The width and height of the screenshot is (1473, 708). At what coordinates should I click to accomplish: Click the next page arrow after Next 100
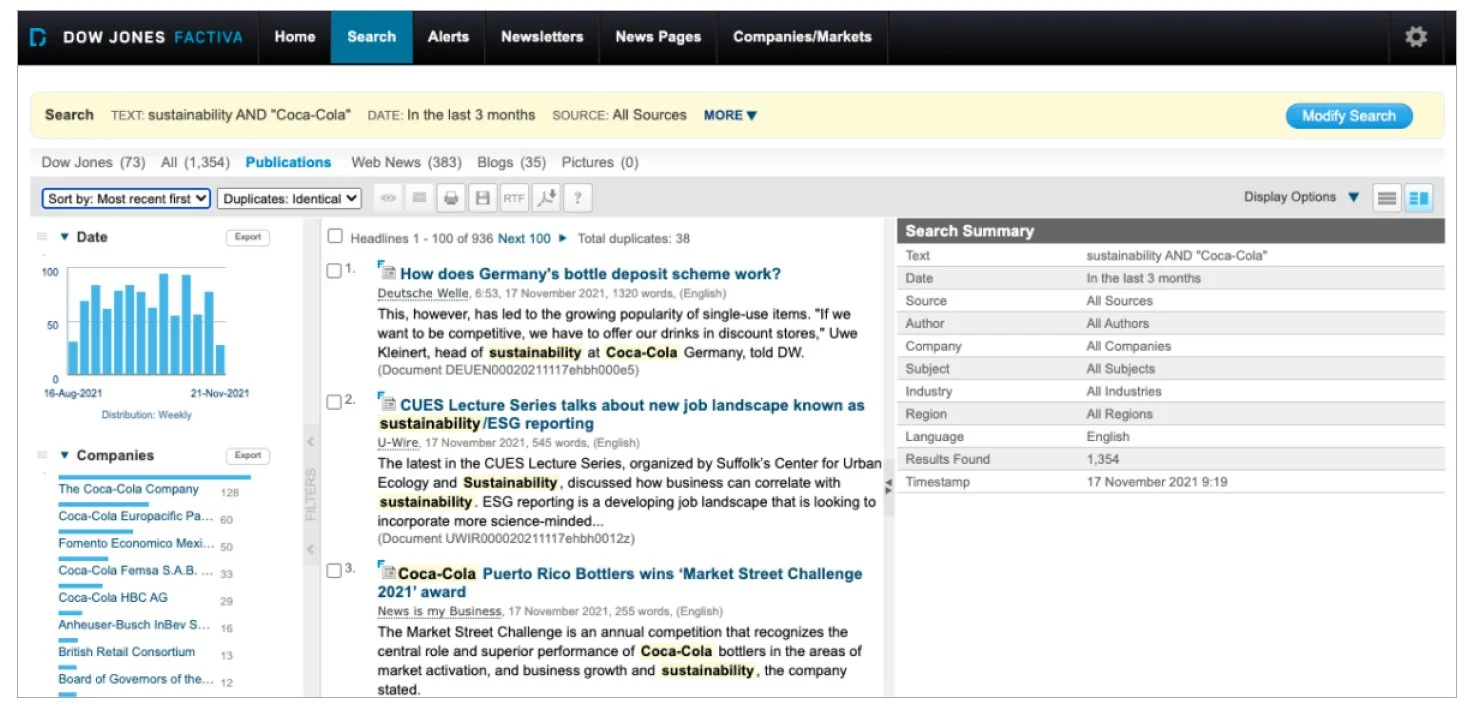click(x=563, y=238)
